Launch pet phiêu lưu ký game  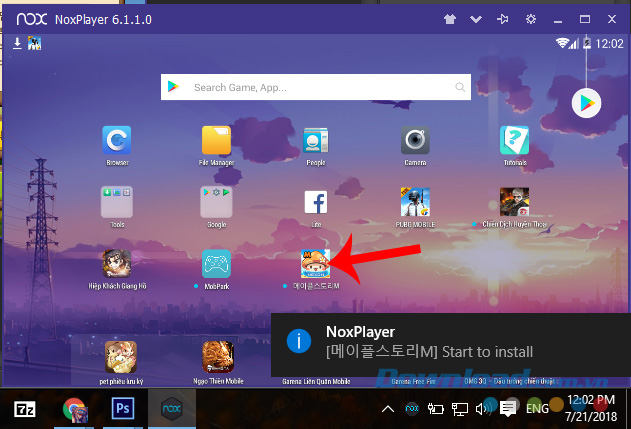121,357
